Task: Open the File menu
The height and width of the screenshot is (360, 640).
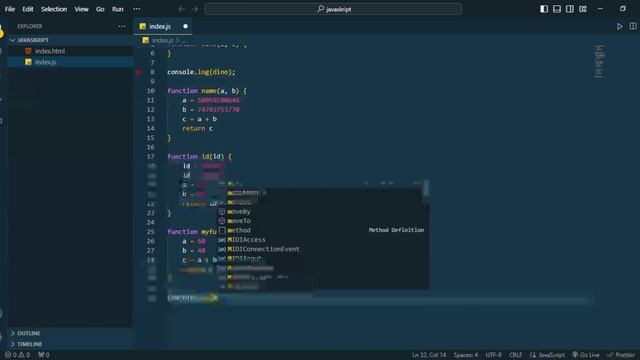Action: click(10, 9)
